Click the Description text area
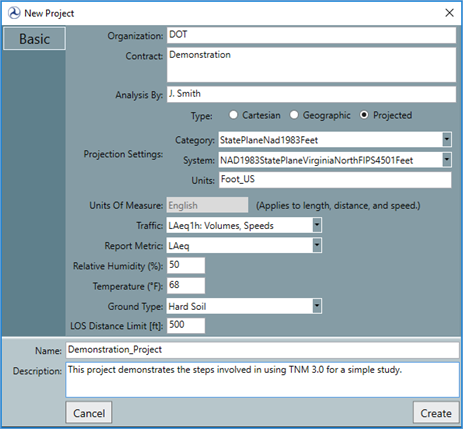Viewport: 463px width, 429px height. (x=262, y=380)
